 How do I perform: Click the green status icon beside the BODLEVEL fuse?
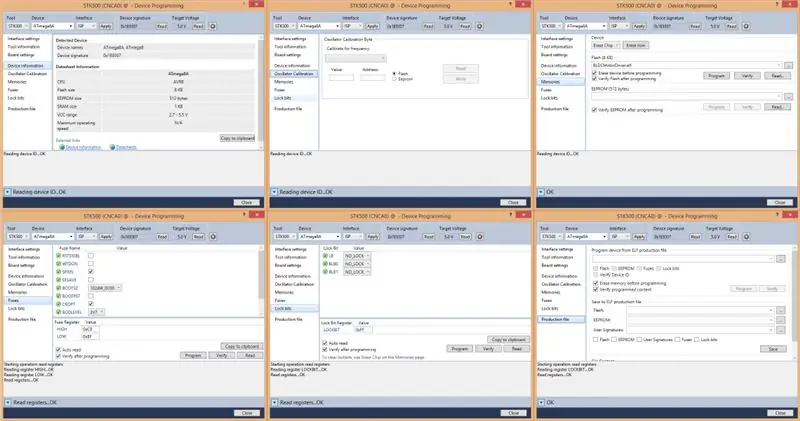tap(59, 312)
